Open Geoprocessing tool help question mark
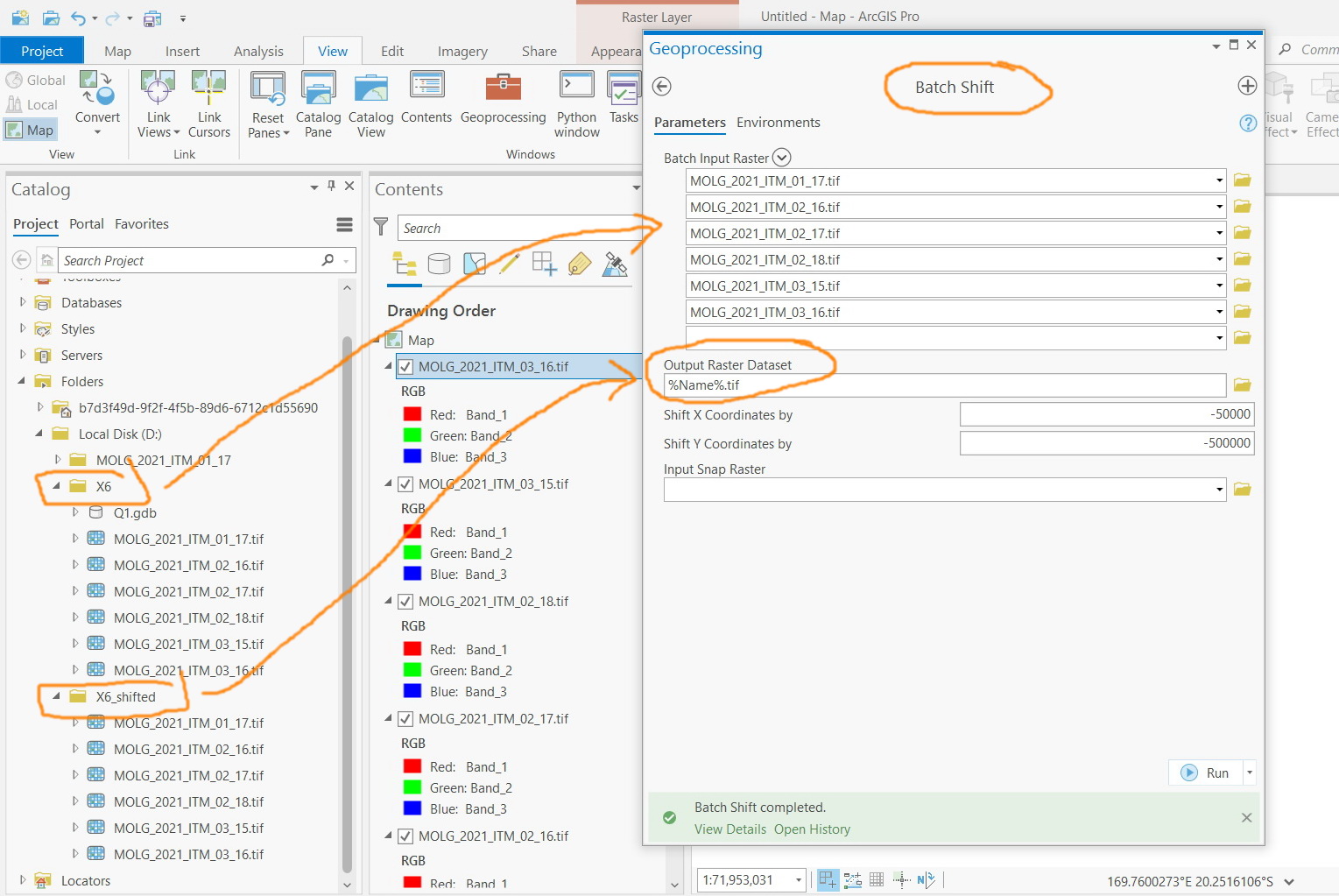Viewport: 1339px width, 896px height. click(1248, 123)
